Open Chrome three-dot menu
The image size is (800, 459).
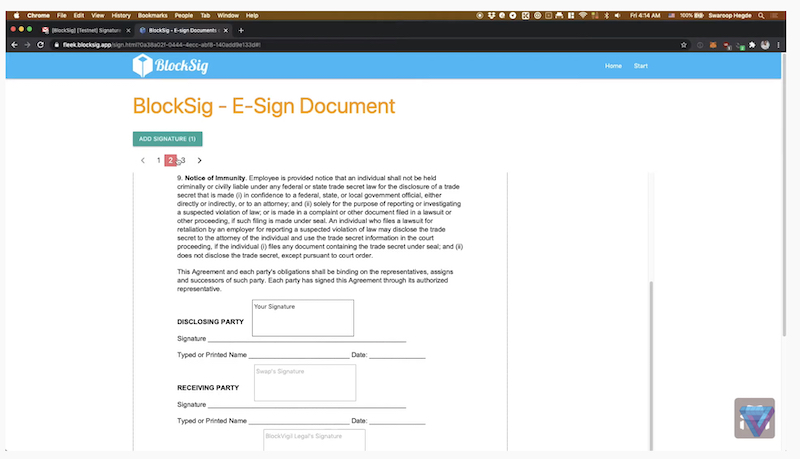tap(778, 45)
